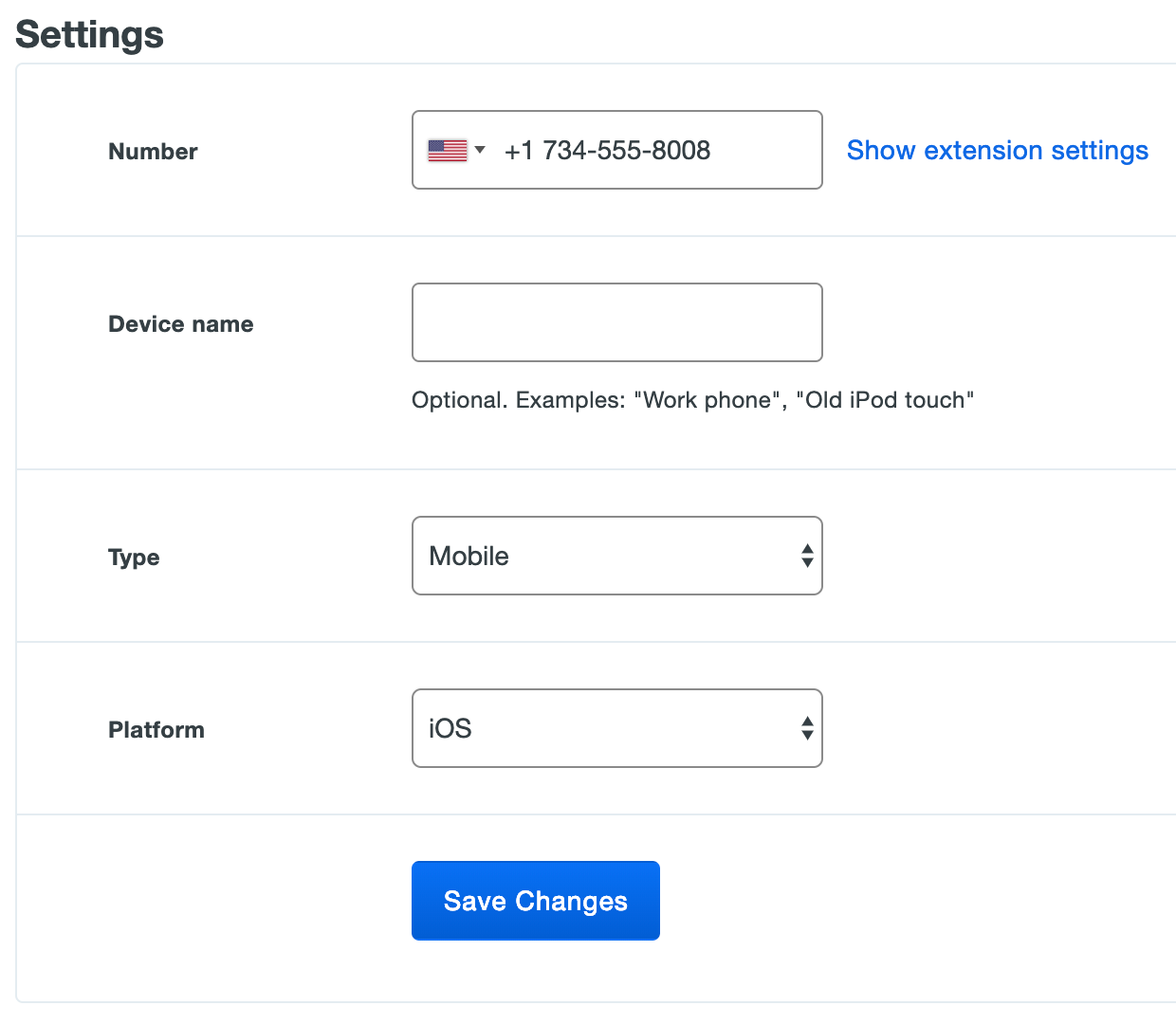This screenshot has height=1024, width=1176.
Task: Click the phone number field
Action: click(x=645, y=150)
